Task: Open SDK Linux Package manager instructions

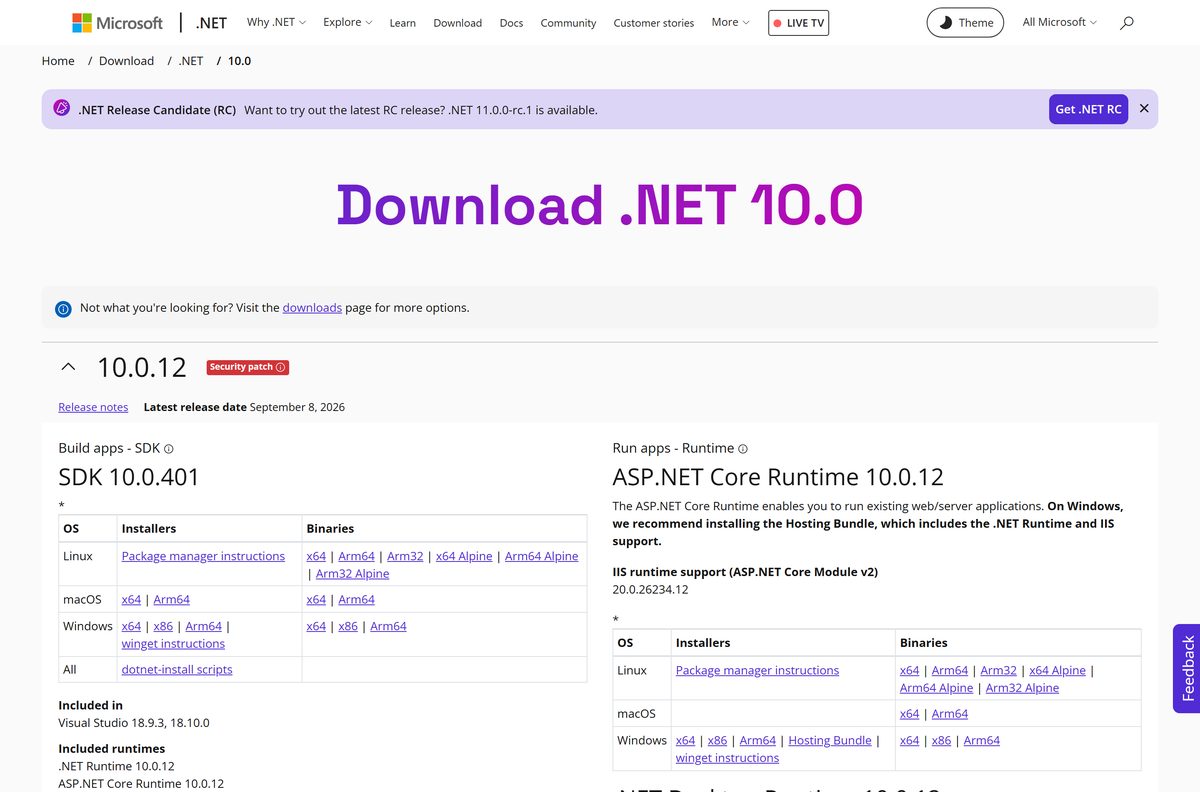Action: pyautogui.click(x=203, y=556)
